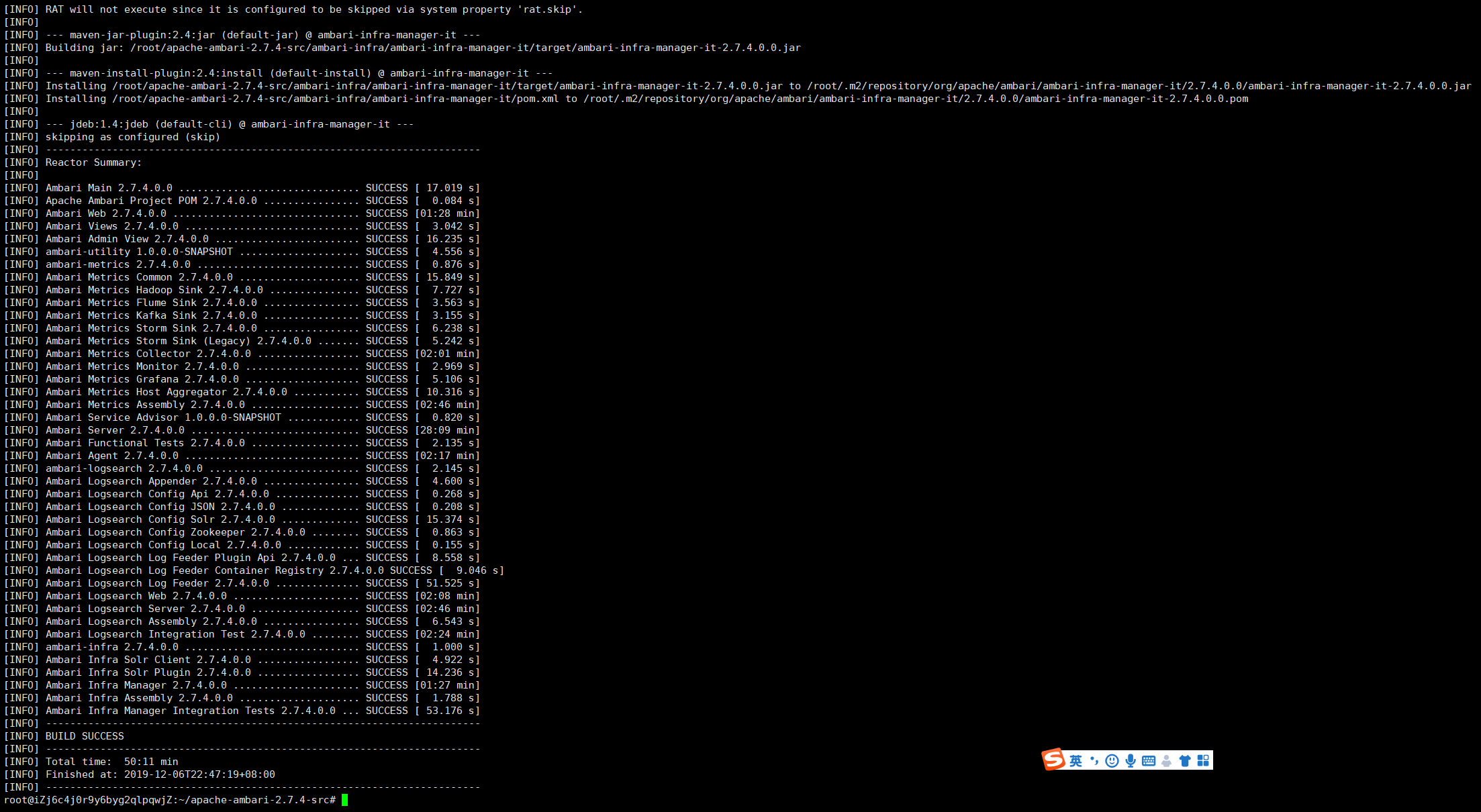Open the toolbox grid icon in IME bar
Screen dimensions: 1481x812
coord(1203,760)
